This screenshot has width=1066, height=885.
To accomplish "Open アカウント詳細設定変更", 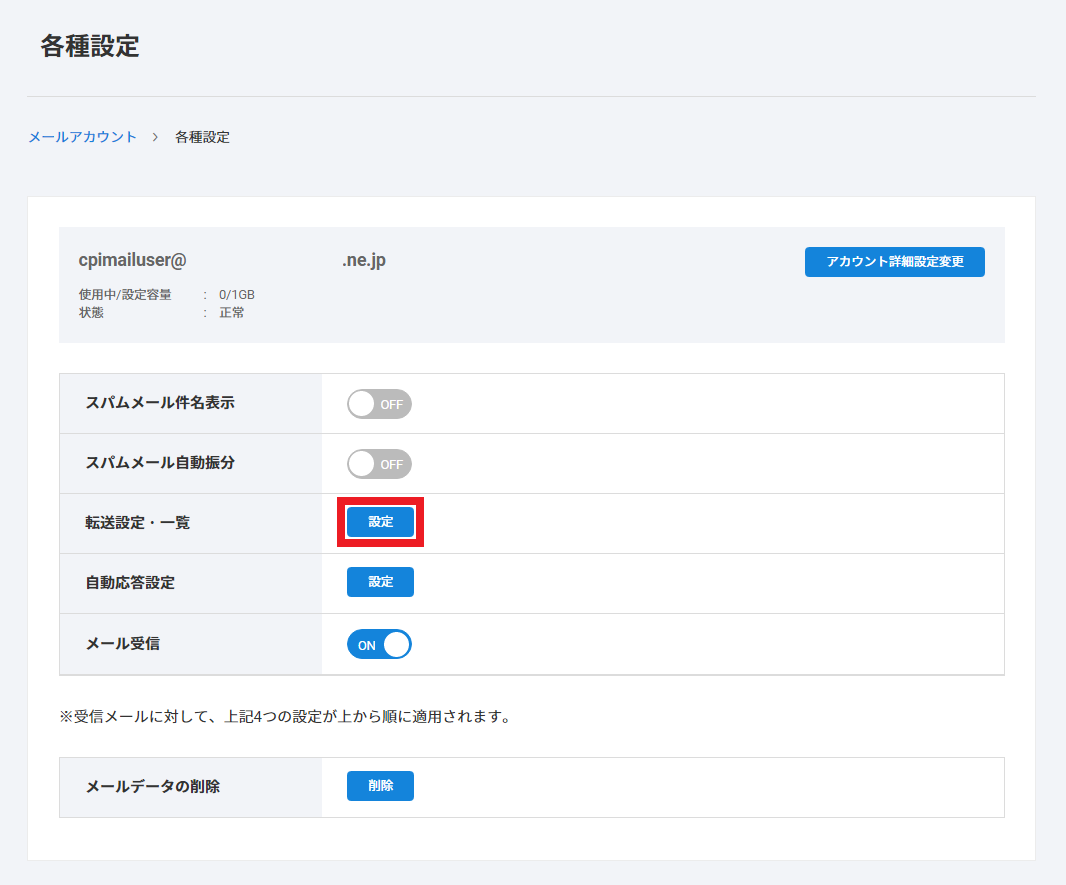I will [x=894, y=262].
